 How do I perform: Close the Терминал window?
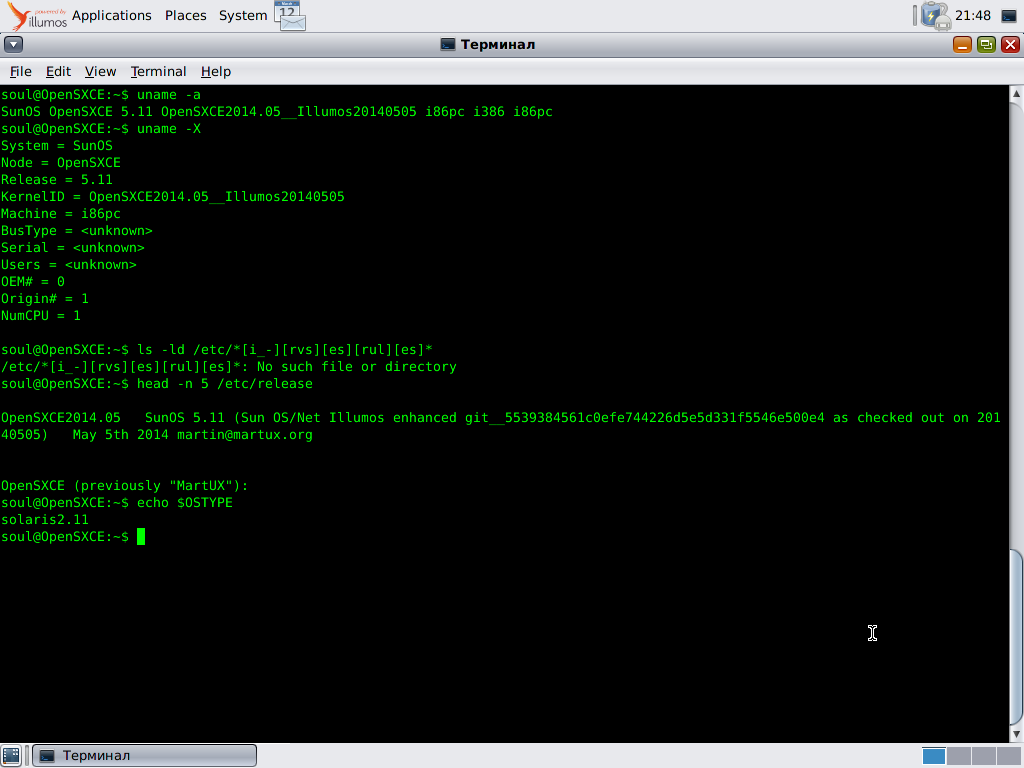coord(1010,44)
